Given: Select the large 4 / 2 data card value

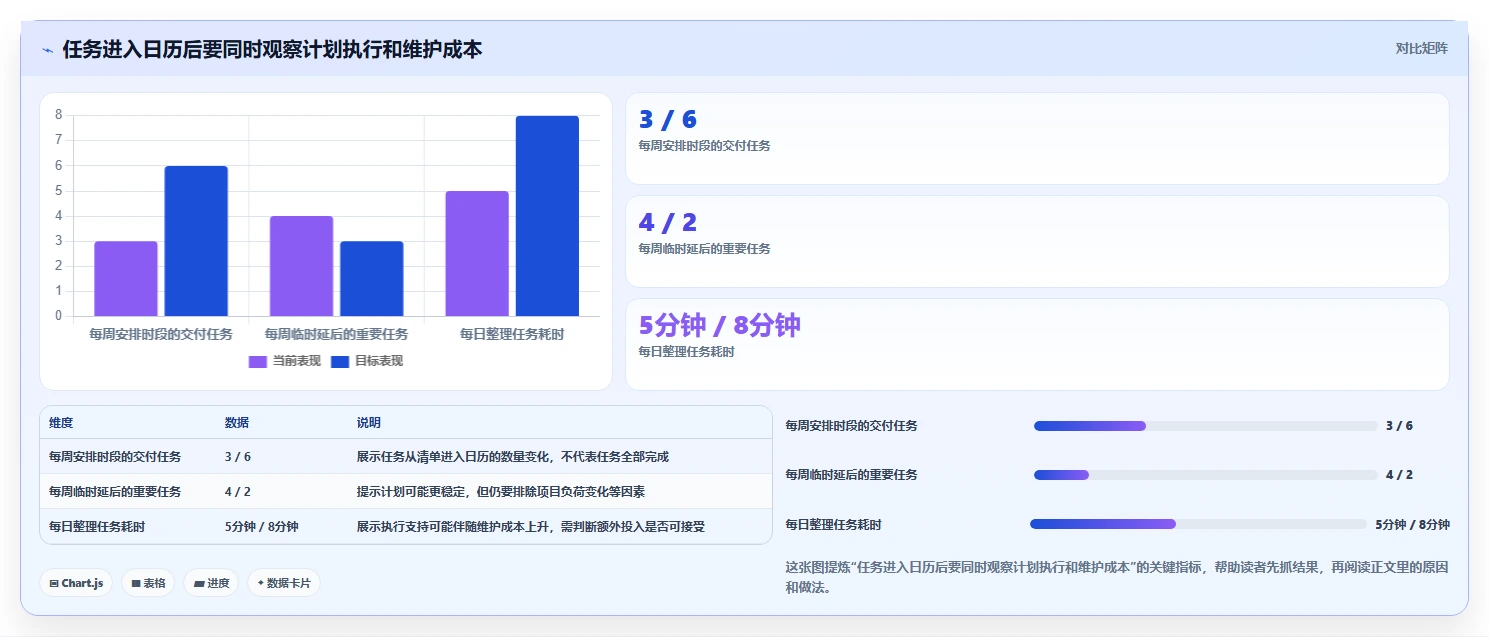Looking at the screenshot, I should point(668,223).
